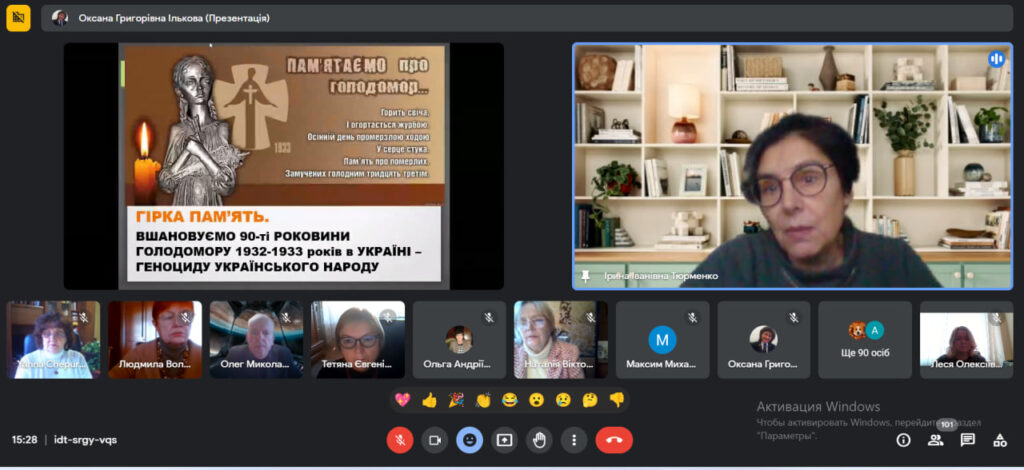Open the chat messages panel
The width and height of the screenshot is (1024, 470).
pos(967,440)
